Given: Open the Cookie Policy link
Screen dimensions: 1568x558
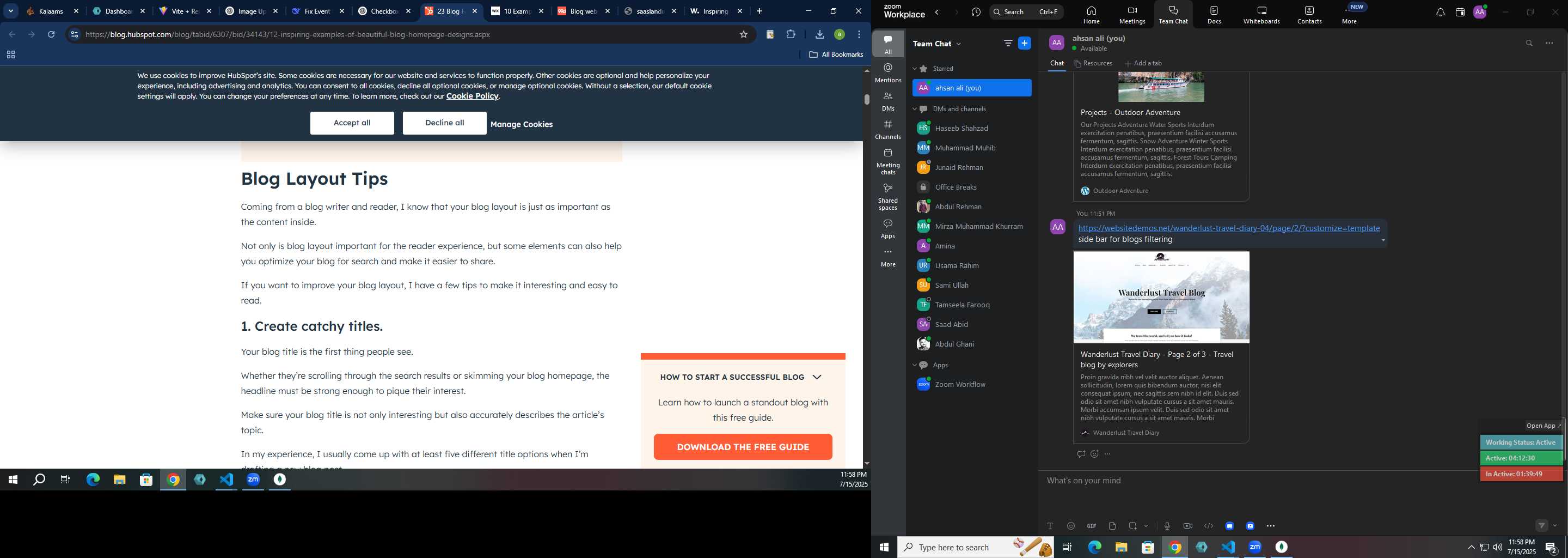Looking at the screenshot, I should point(473,96).
